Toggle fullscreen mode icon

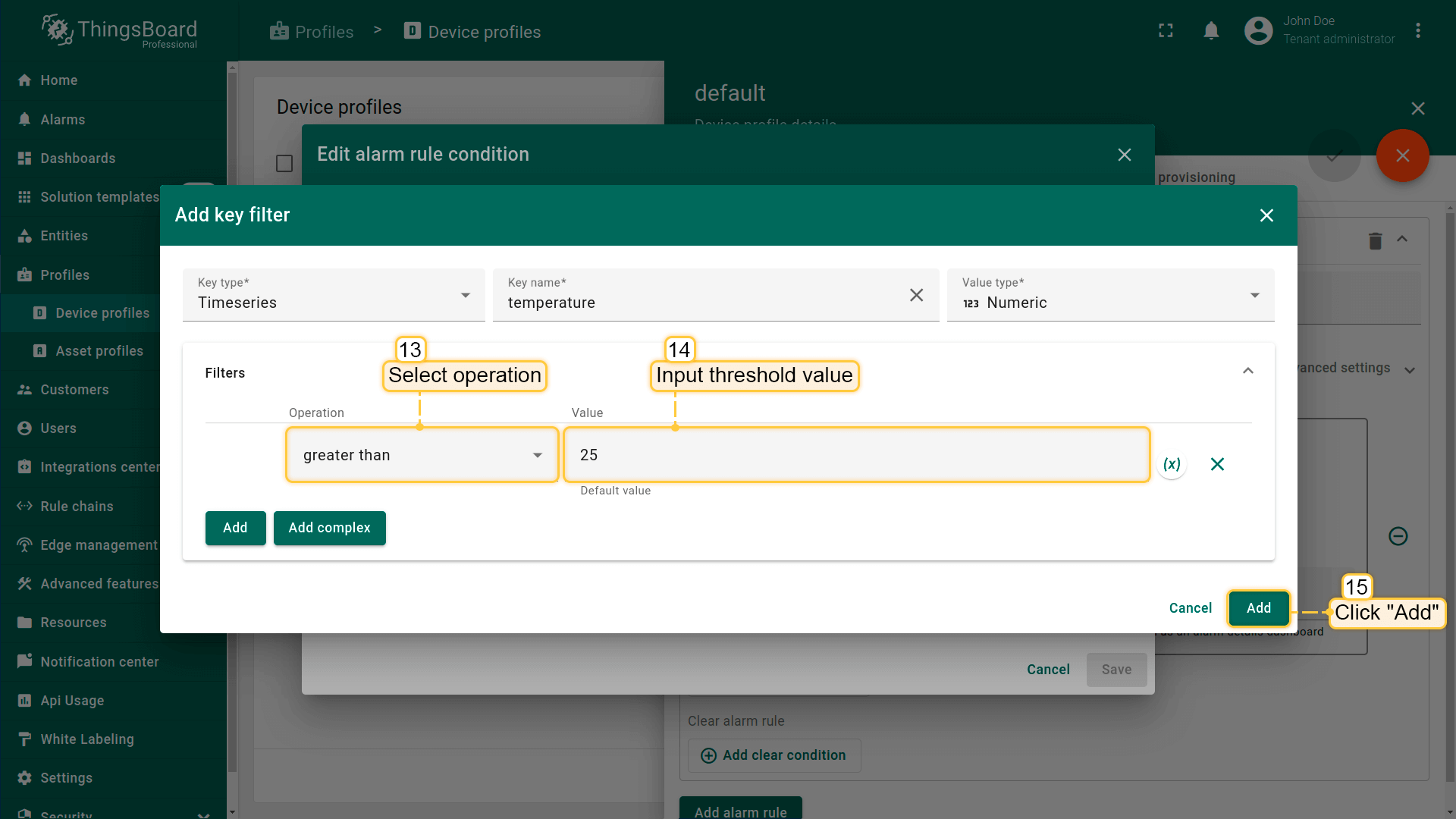1166,31
